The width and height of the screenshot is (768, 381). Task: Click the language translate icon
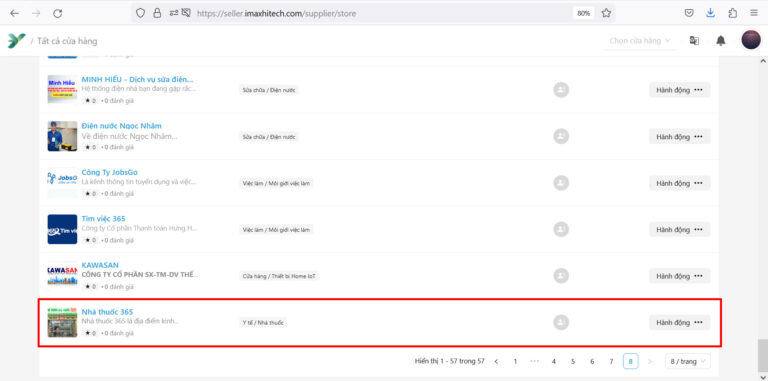[694, 41]
